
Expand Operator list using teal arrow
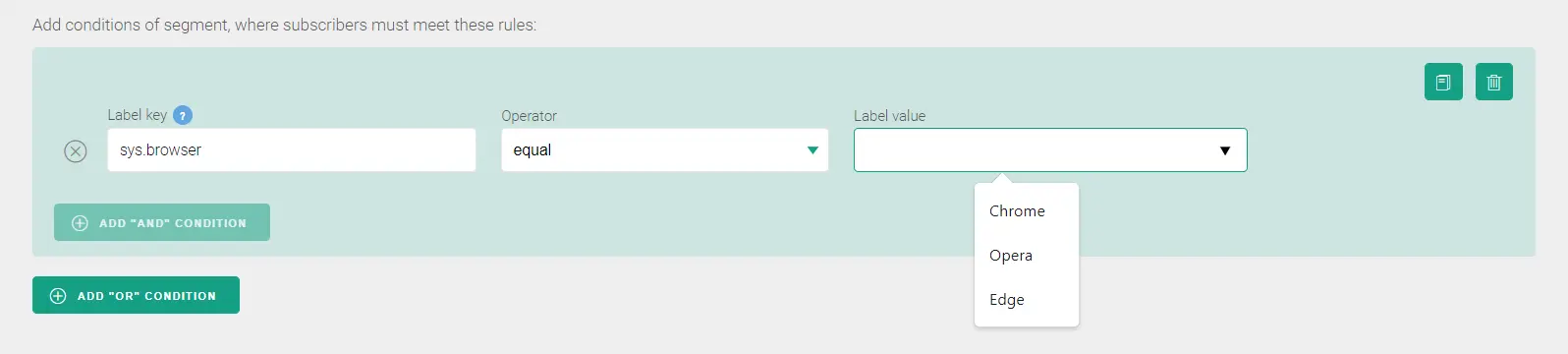812,150
